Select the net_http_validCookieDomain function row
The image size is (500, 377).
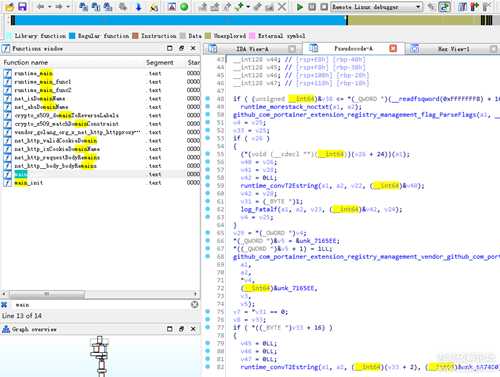[x=100, y=141]
